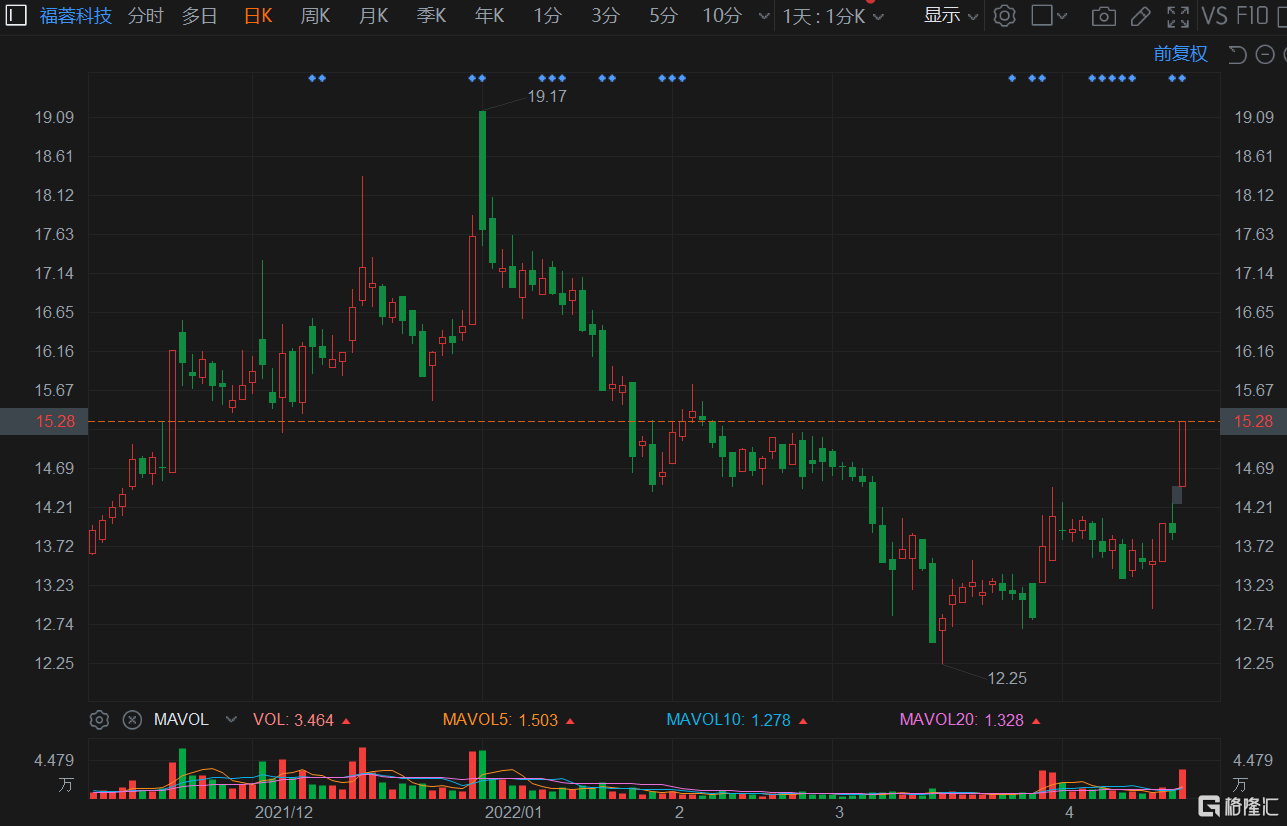Viewport: 1287px width, 826px height.
Task: Select the pencil drawing tool
Action: [x=1141, y=16]
